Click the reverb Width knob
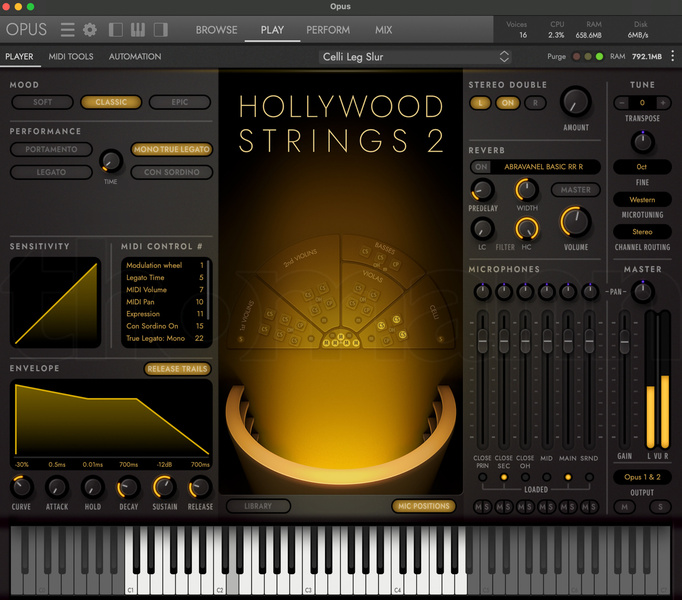The image size is (682, 600). (527, 190)
